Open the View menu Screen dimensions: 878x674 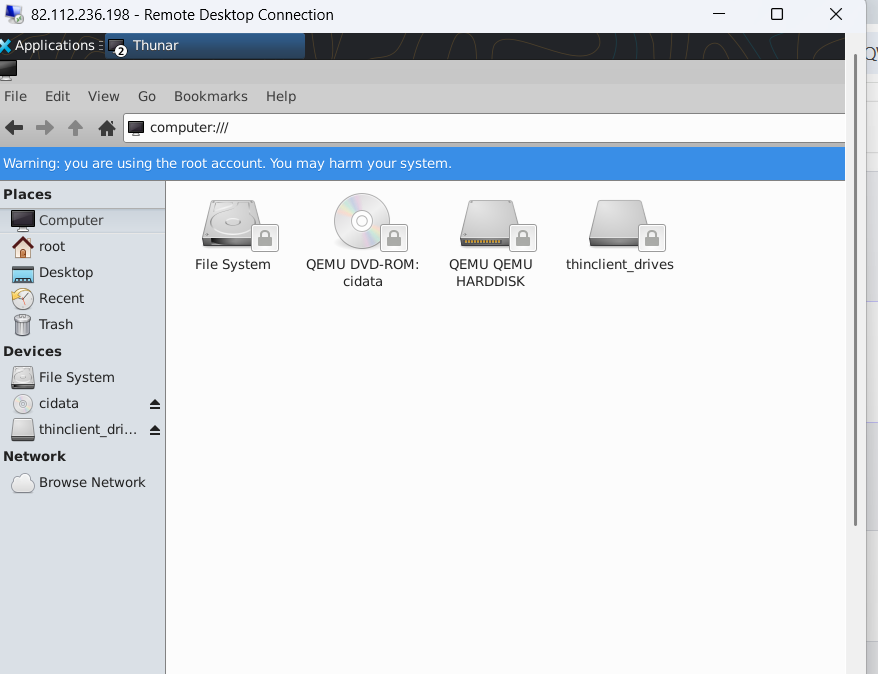tap(104, 96)
